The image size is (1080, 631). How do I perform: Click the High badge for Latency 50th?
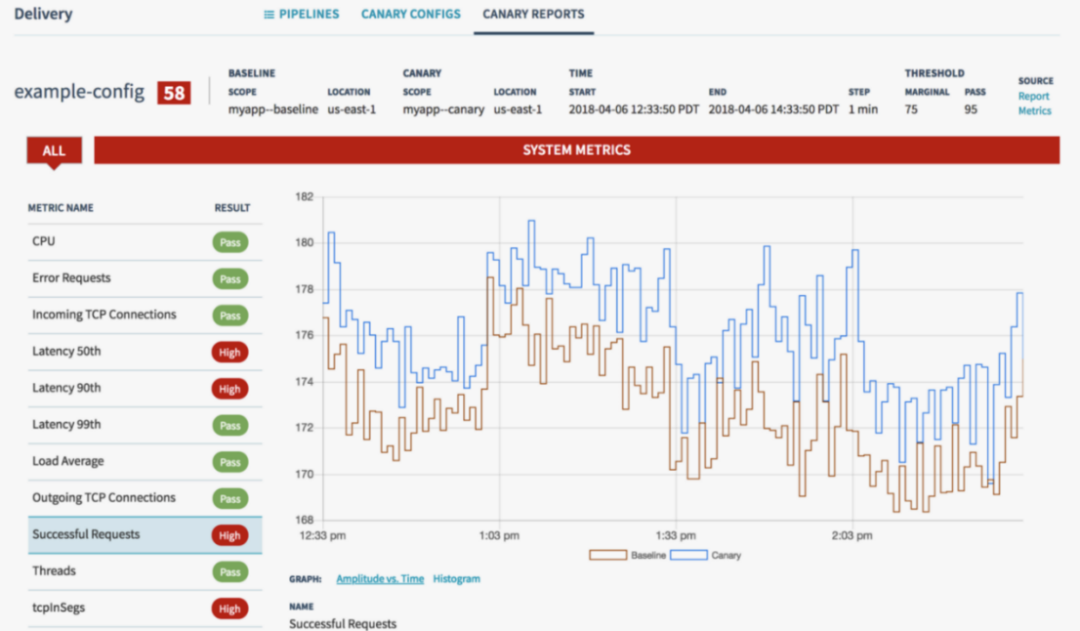229,352
